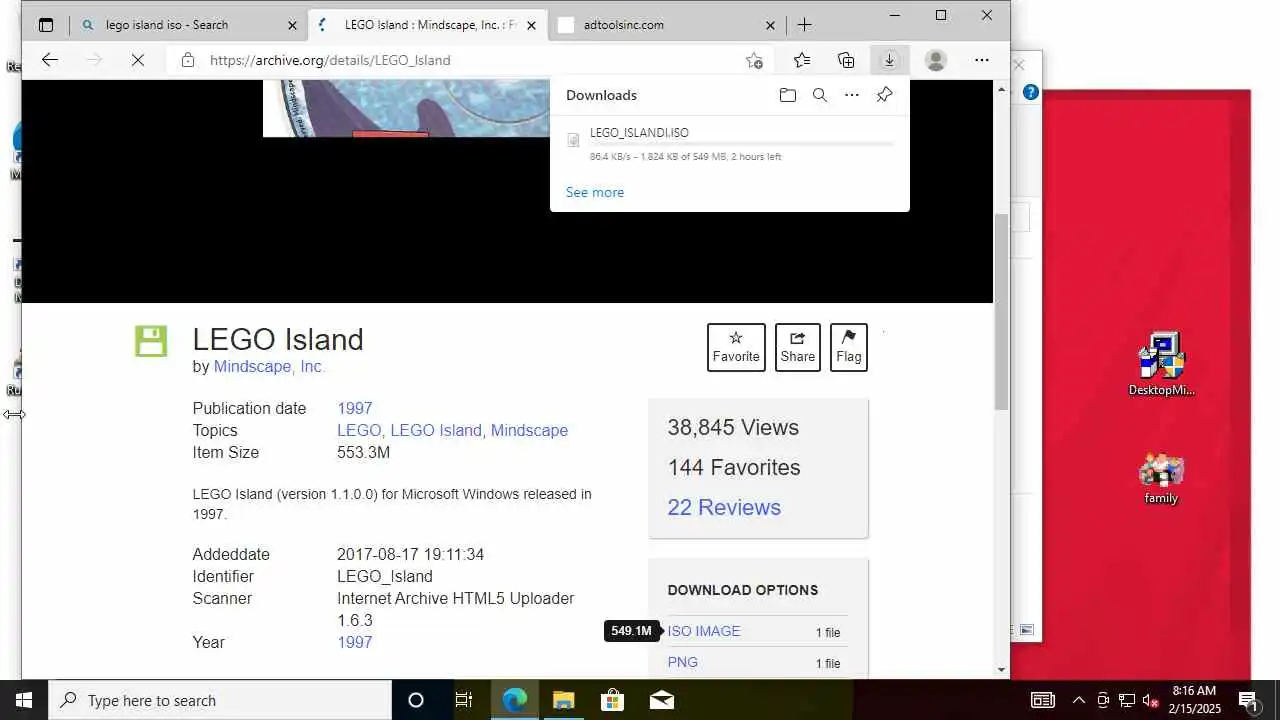The height and width of the screenshot is (720, 1280).
Task: Search downloads magnifier icon
Action: click(x=820, y=95)
